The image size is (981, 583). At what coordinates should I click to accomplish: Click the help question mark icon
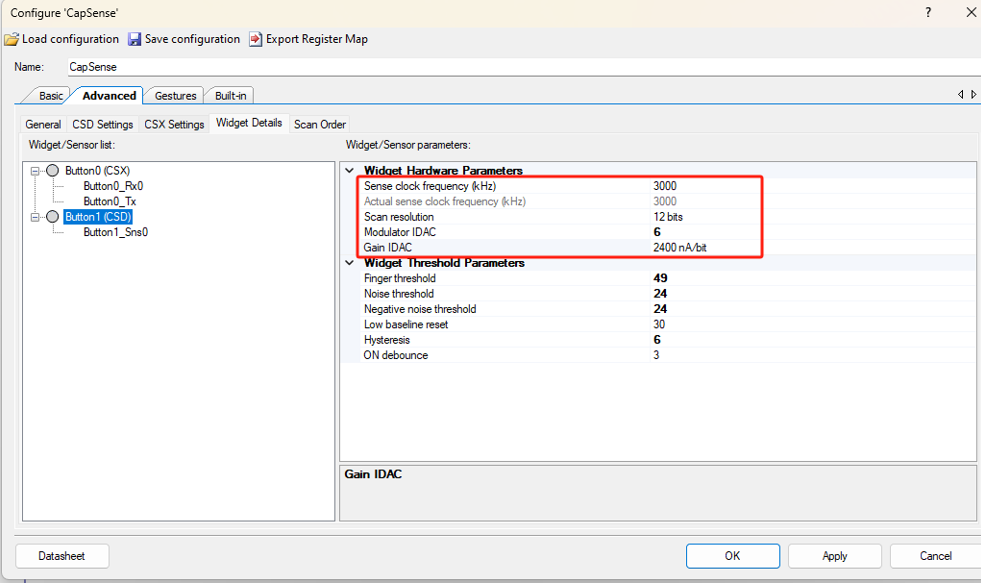click(x=928, y=13)
